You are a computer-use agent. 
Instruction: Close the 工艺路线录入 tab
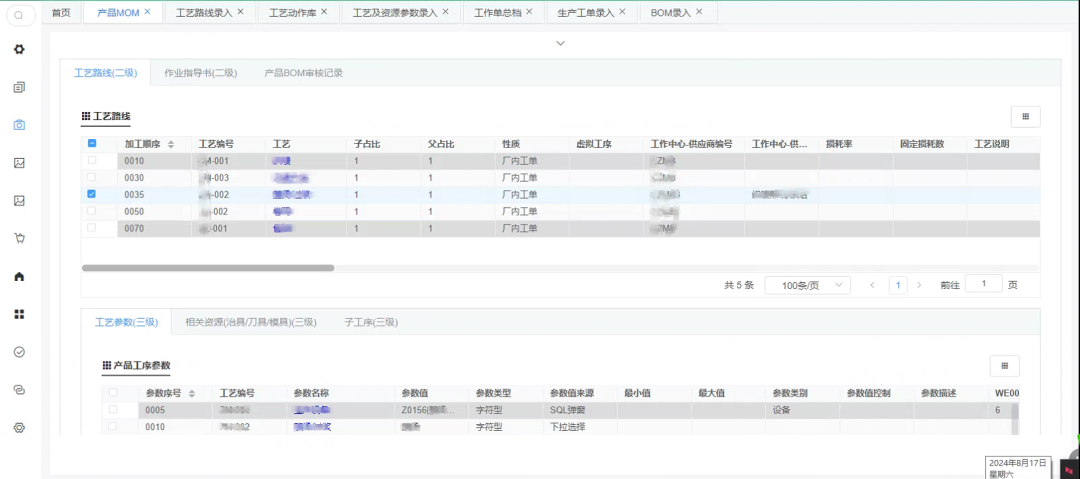coord(240,12)
